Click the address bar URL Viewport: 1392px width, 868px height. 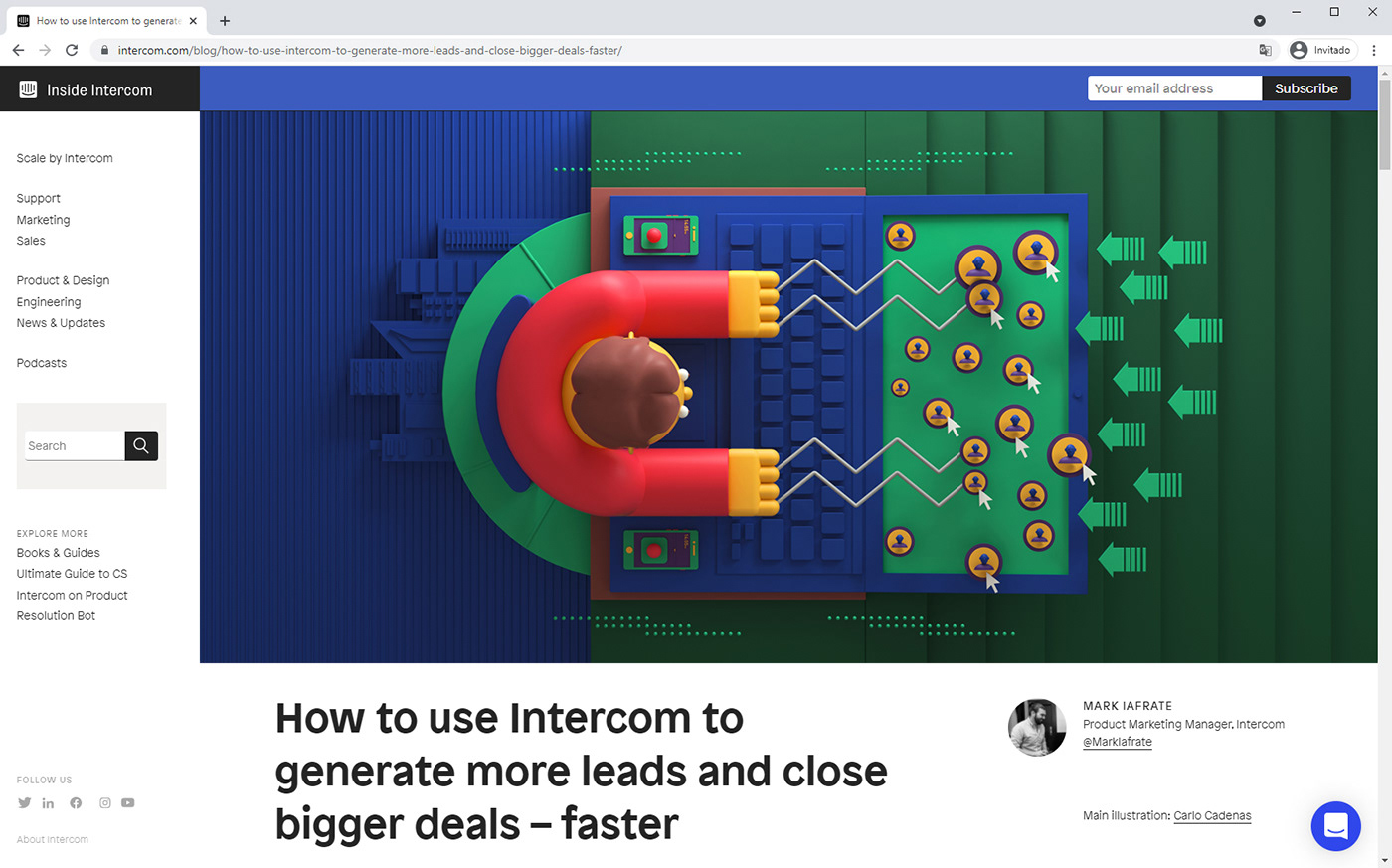[370, 50]
